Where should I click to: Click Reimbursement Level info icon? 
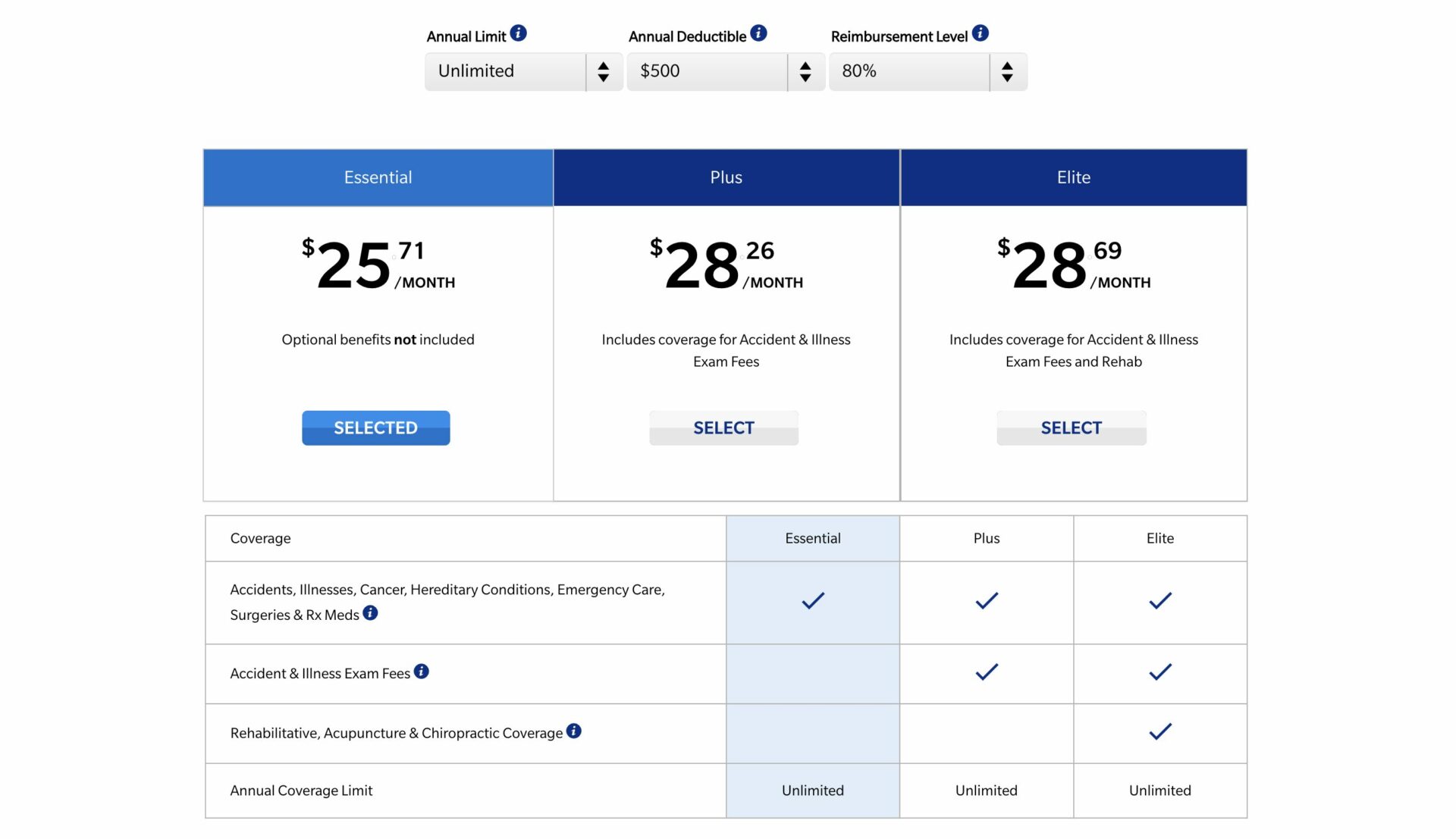coord(980,33)
